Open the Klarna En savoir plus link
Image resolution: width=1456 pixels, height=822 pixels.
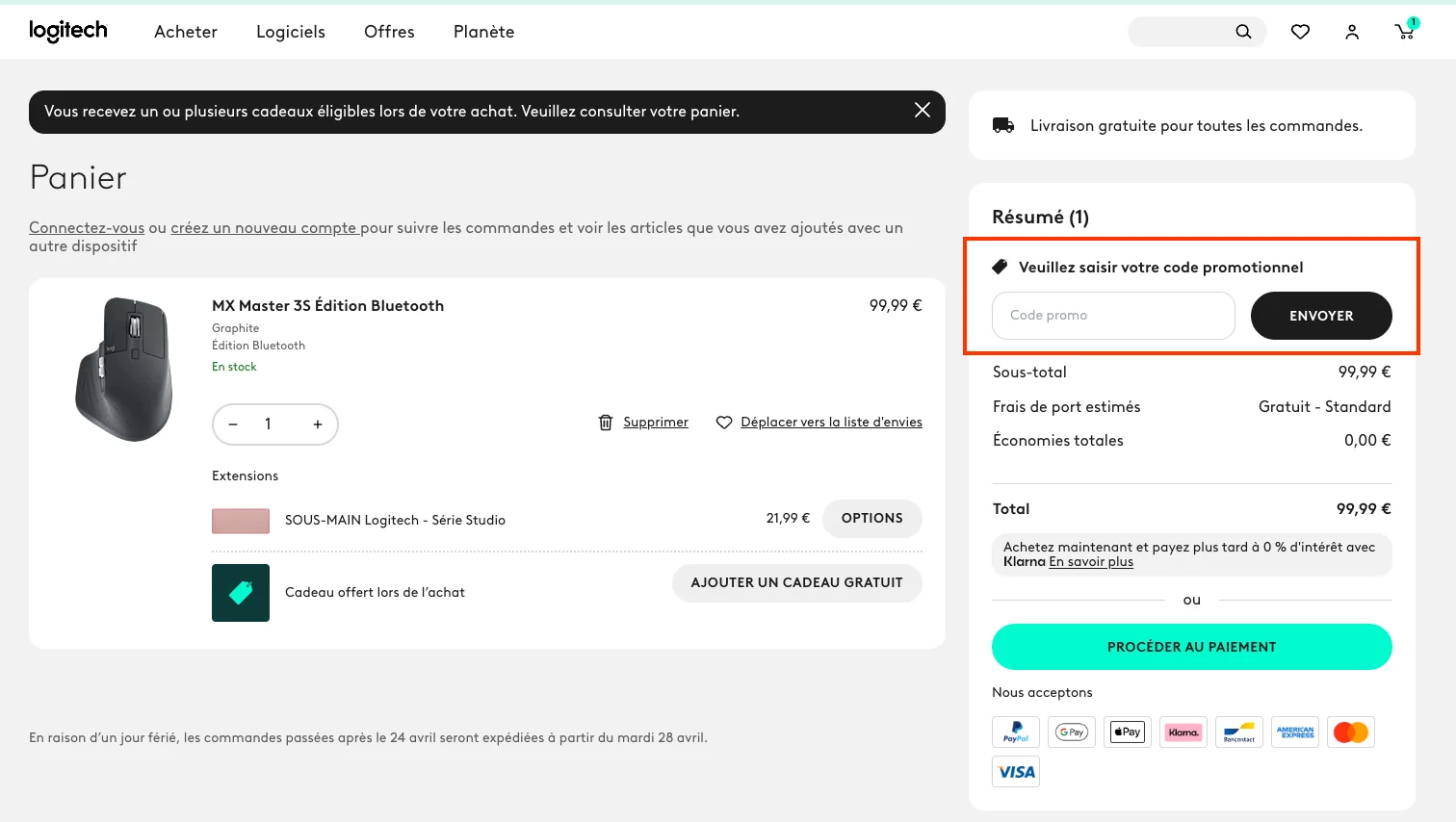point(1091,562)
